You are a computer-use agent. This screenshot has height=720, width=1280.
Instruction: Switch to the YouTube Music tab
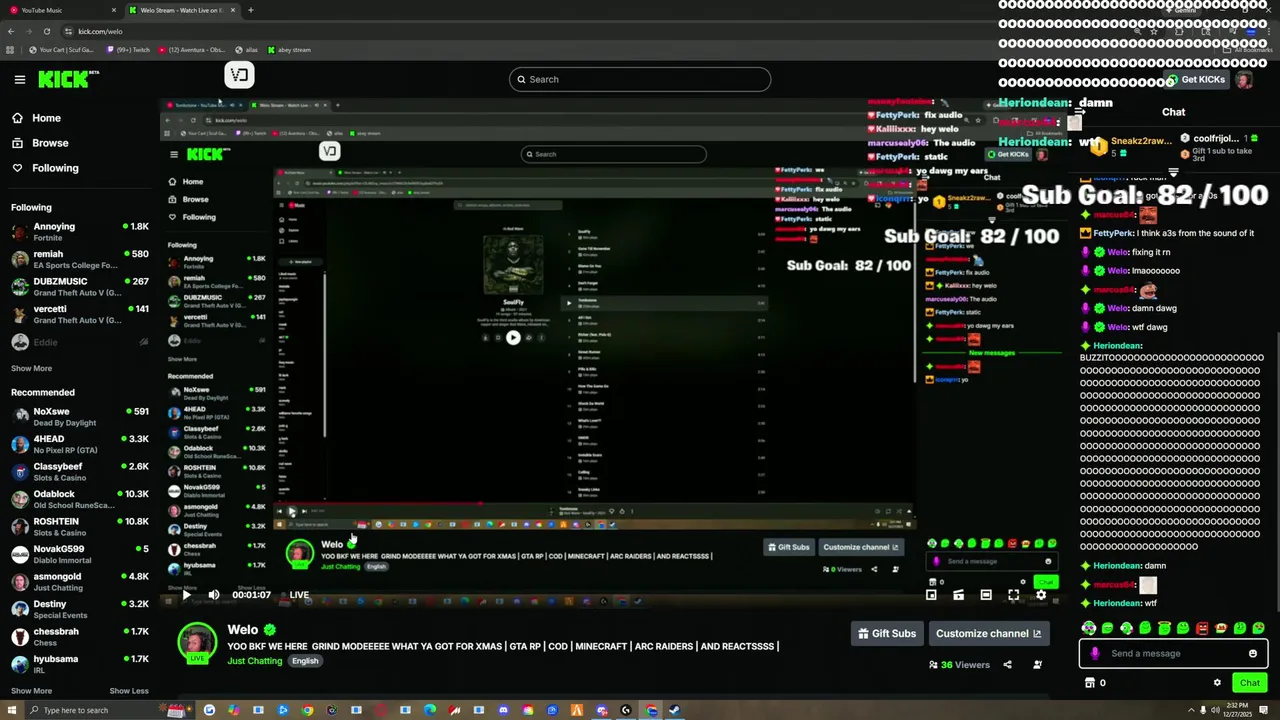point(60,10)
